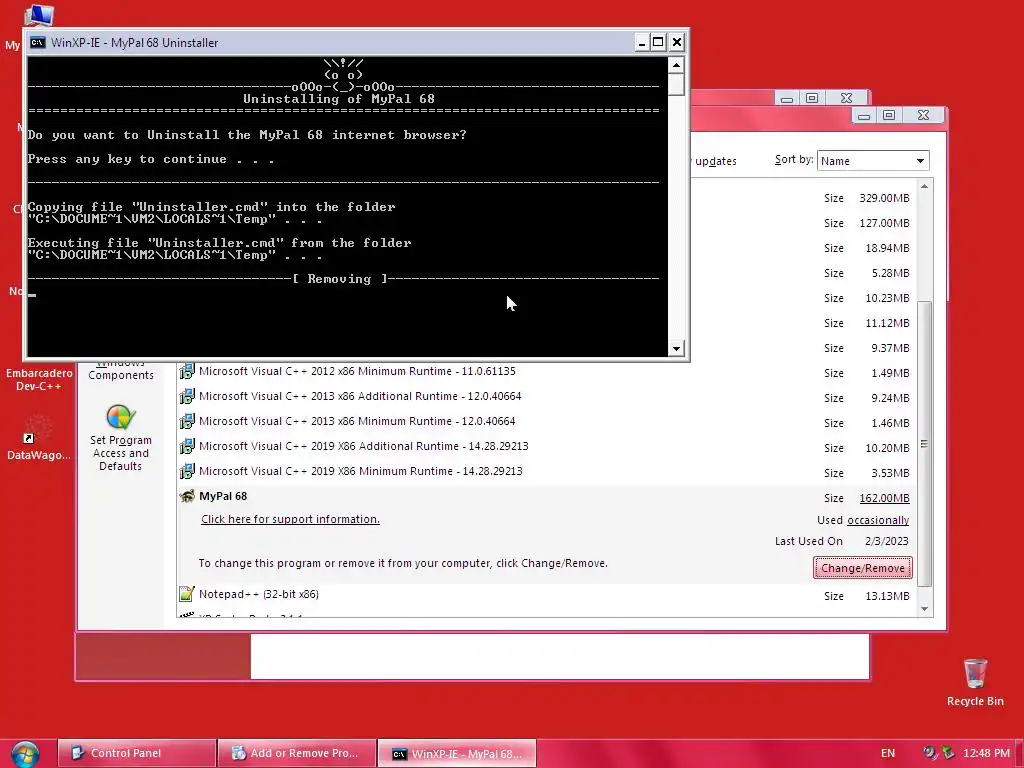Maximize the MyPal 68 Uninstaller console
This screenshot has width=1024, height=768.
658,42
